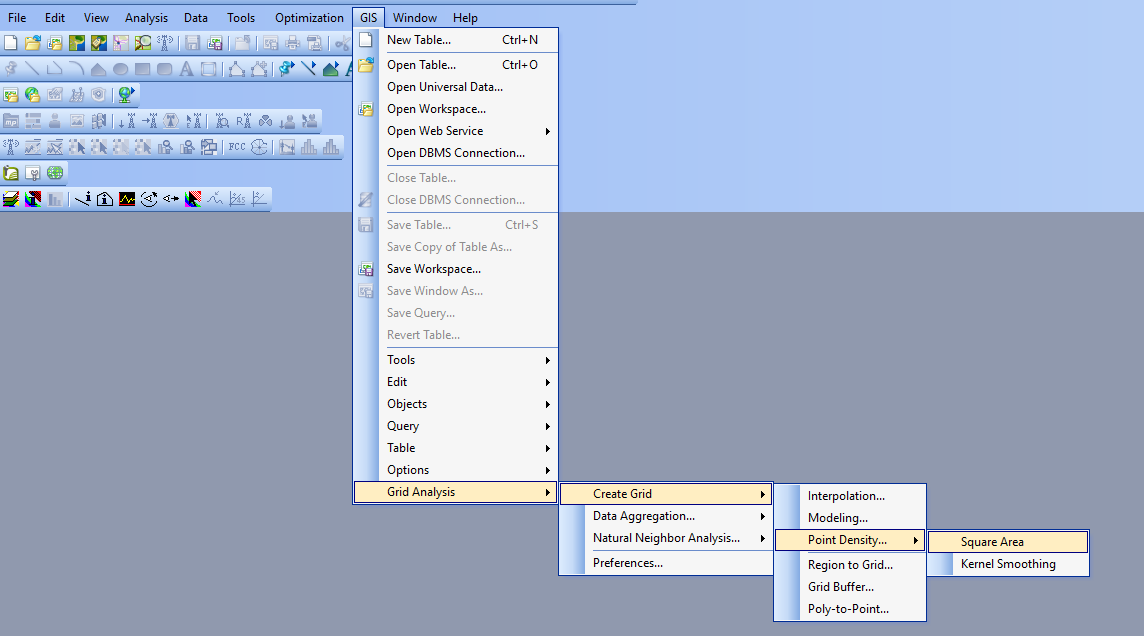1144x636 pixels.
Task: Select the antenna tower tool on the toolbar
Action: (x=164, y=43)
